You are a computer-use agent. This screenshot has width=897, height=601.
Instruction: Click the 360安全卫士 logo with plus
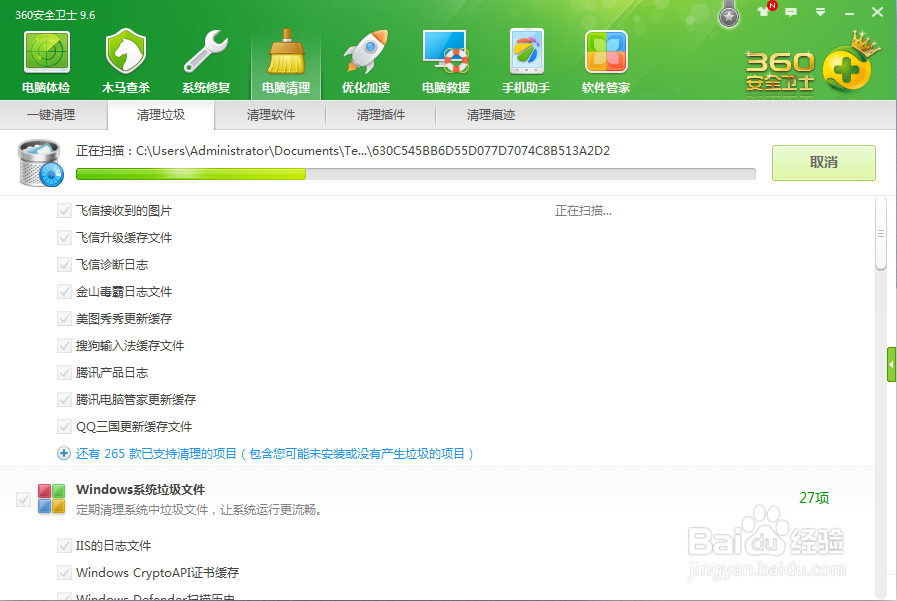coord(813,65)
